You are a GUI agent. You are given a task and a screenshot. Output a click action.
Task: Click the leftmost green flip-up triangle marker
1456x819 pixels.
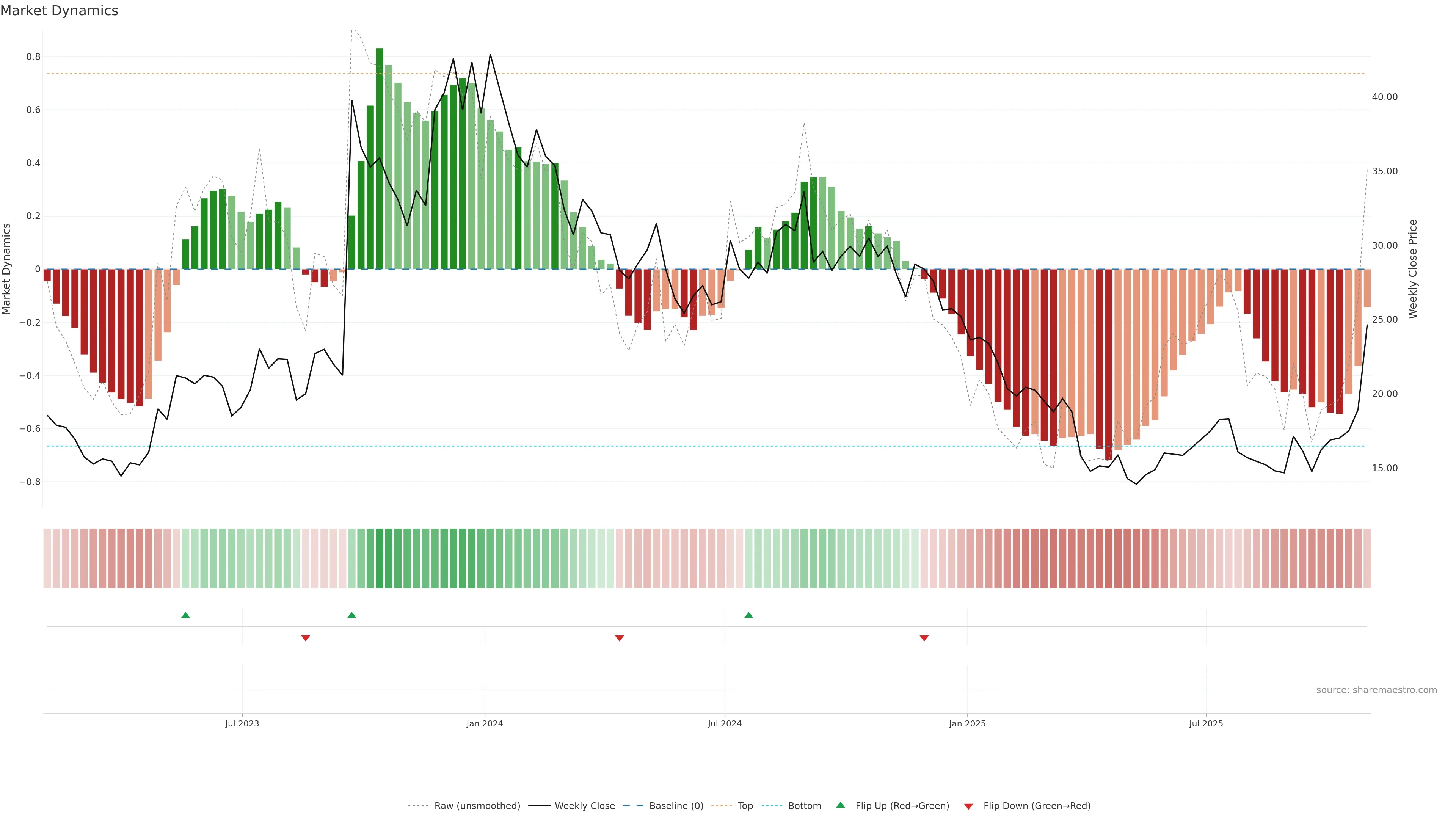coord(185,615)
